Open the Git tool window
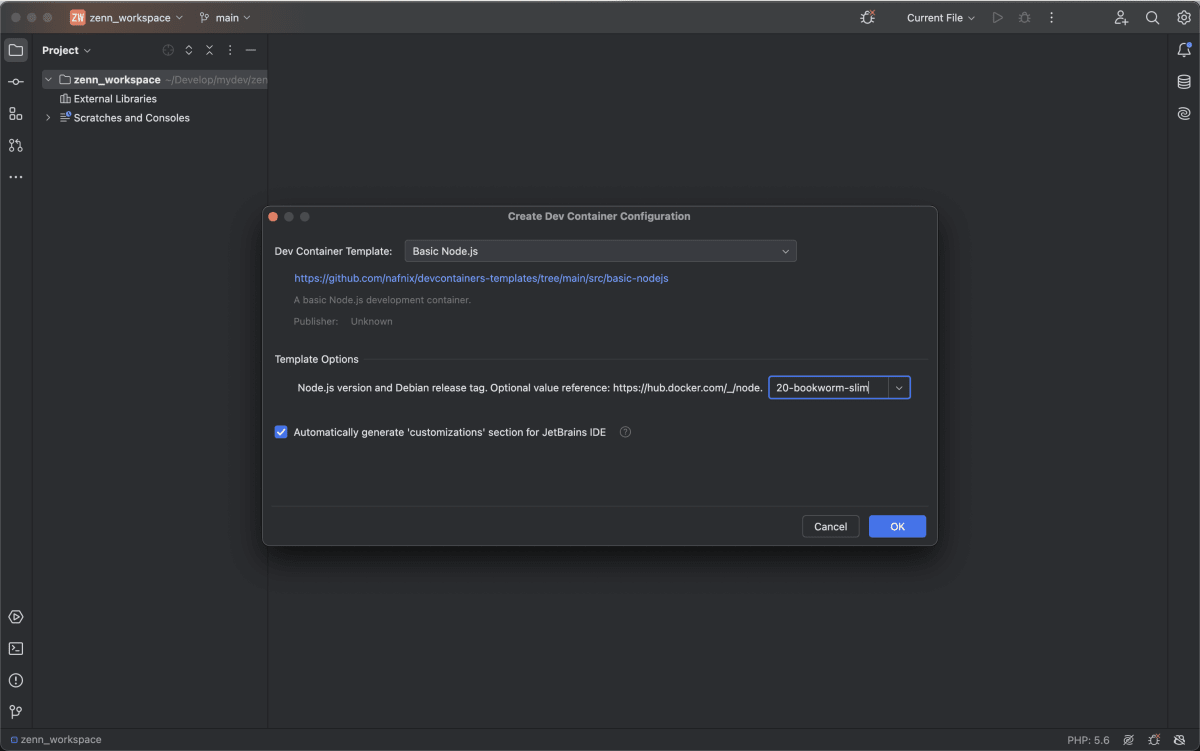This screenshot has width=1200, height=751. [x=16, y=712]
